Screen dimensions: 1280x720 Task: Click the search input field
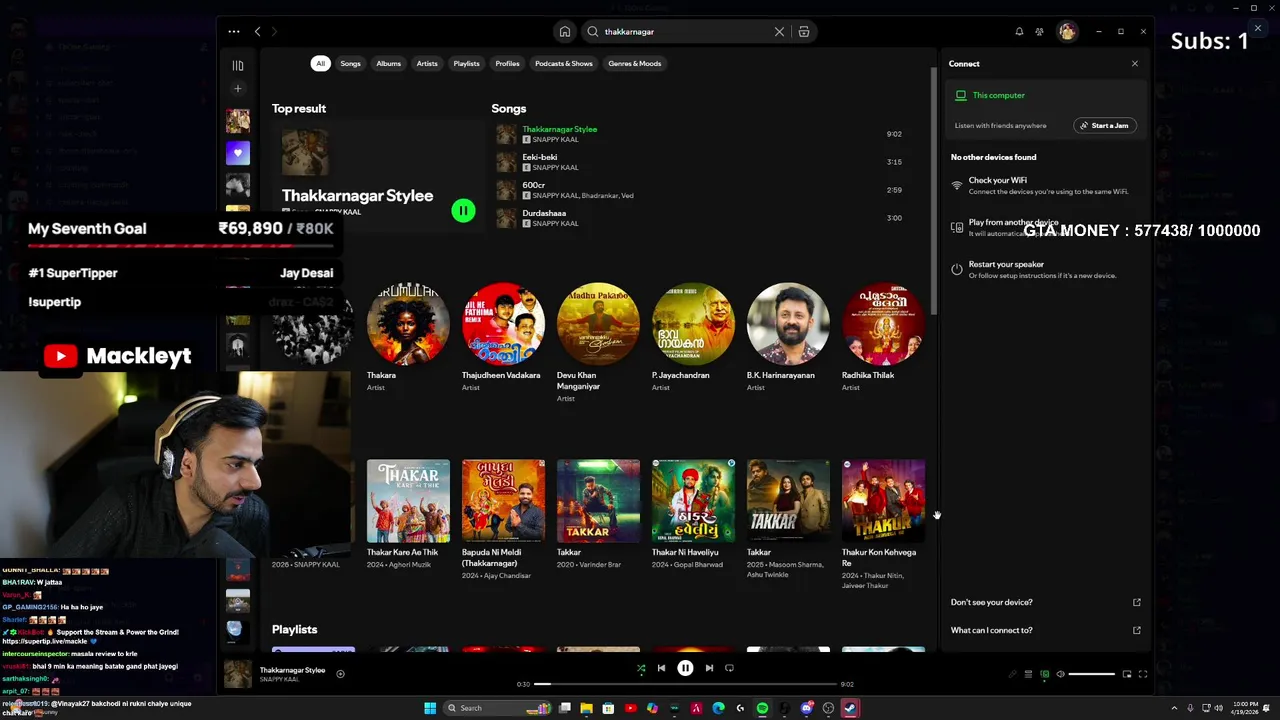pyautogui.click(x=687, y=32)
